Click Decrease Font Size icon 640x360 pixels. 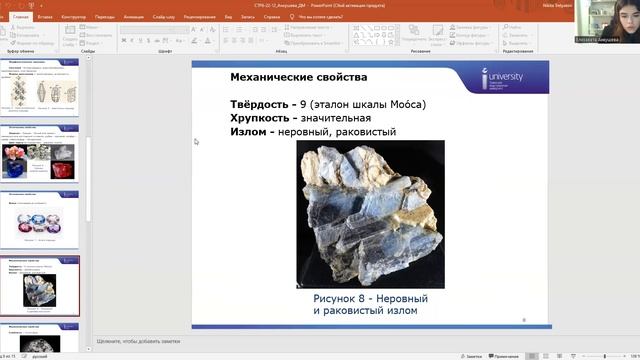[x=202, y=30]
